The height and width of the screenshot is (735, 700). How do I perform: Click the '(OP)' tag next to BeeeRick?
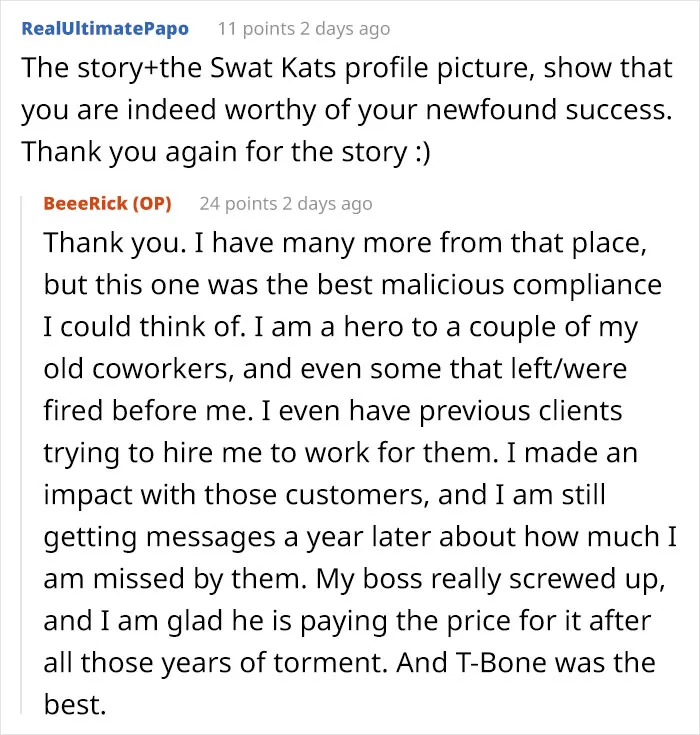tap(152, 203)
